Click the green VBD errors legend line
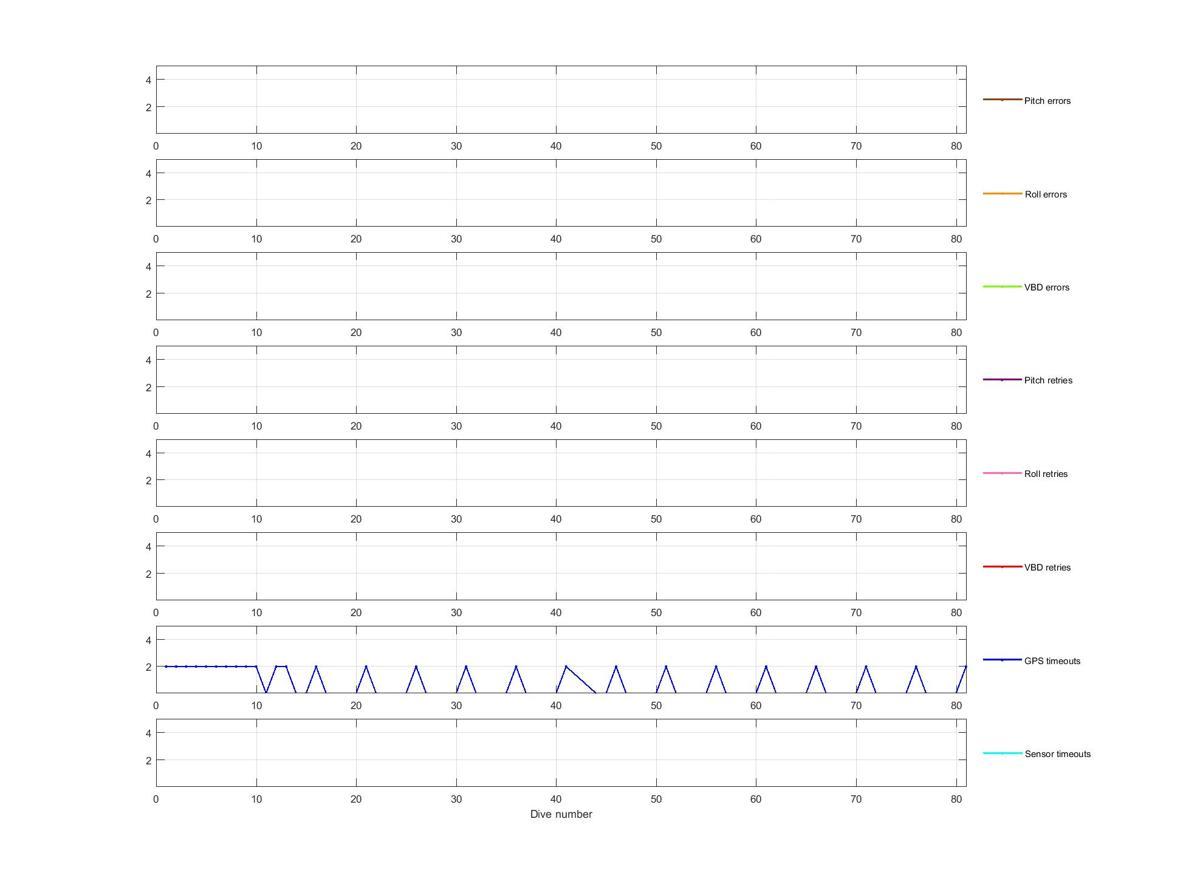The image size is (1200, 885). click(1002, 286)
